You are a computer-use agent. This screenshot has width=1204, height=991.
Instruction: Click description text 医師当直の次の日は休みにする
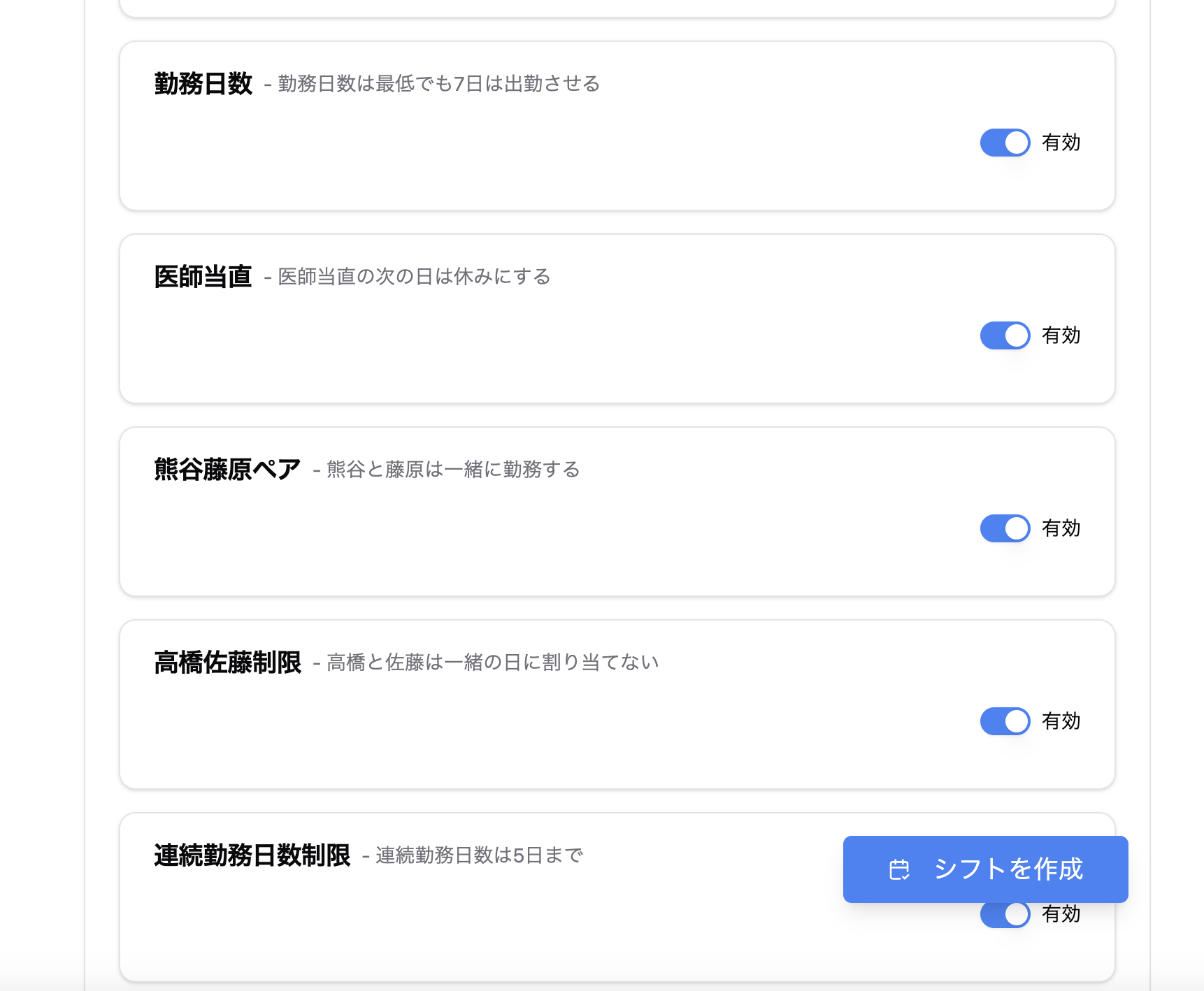coord(414,277)
